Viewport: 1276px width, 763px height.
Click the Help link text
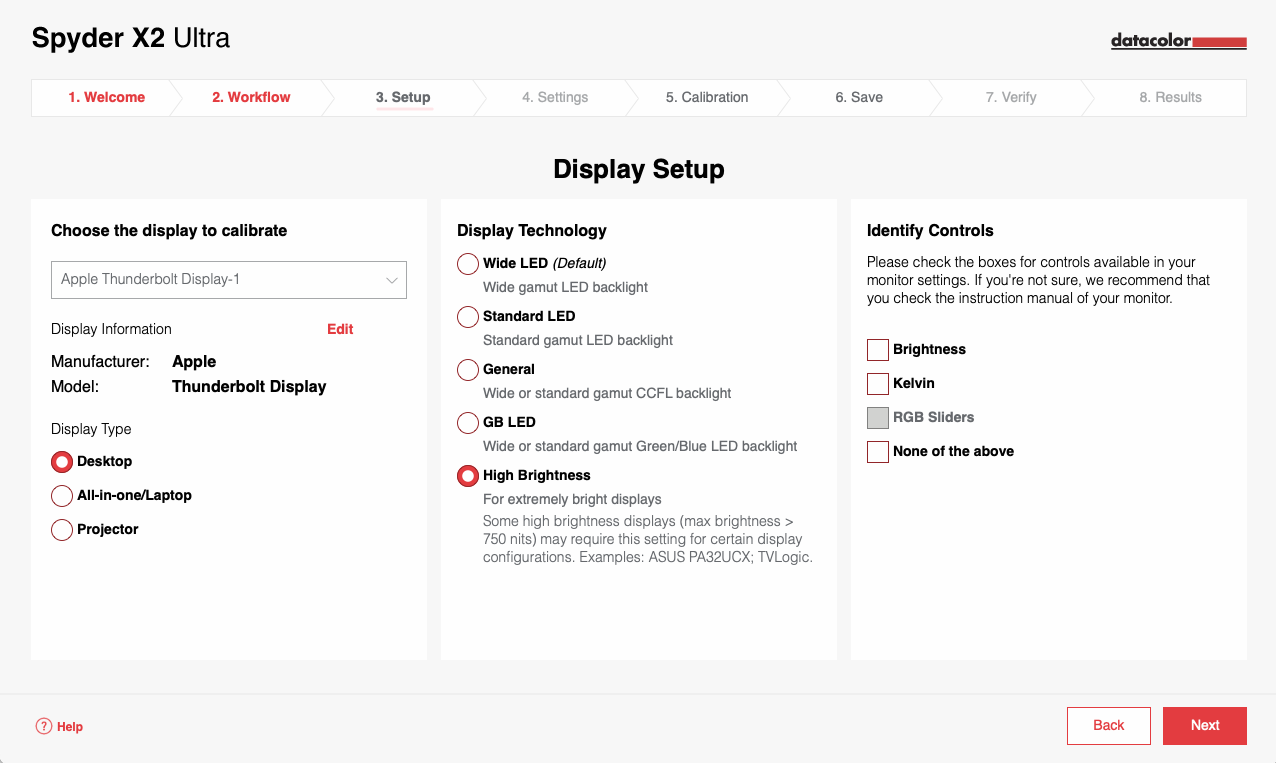tap(70, 727)
